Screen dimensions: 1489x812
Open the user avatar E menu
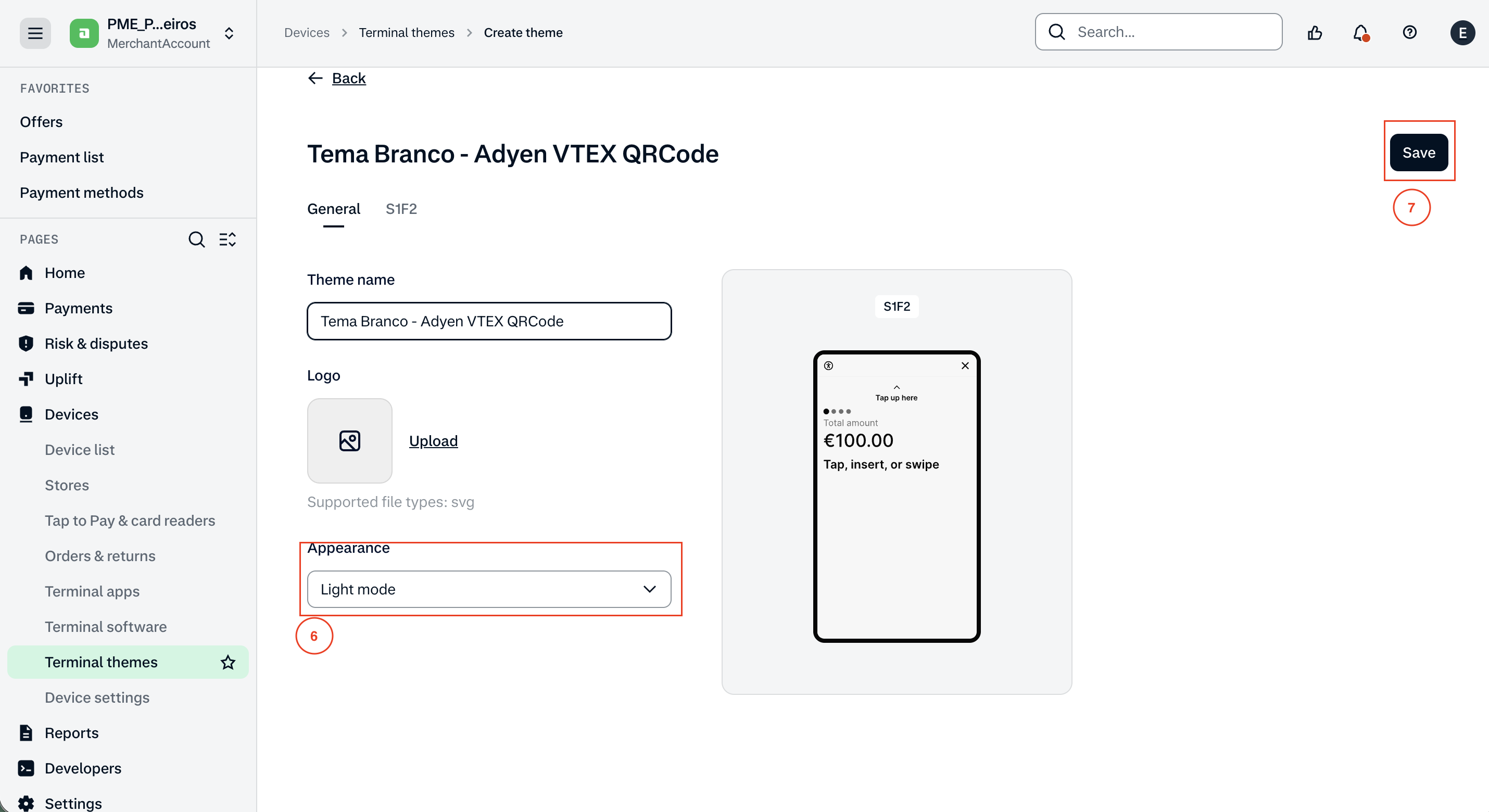point(1462,32)
